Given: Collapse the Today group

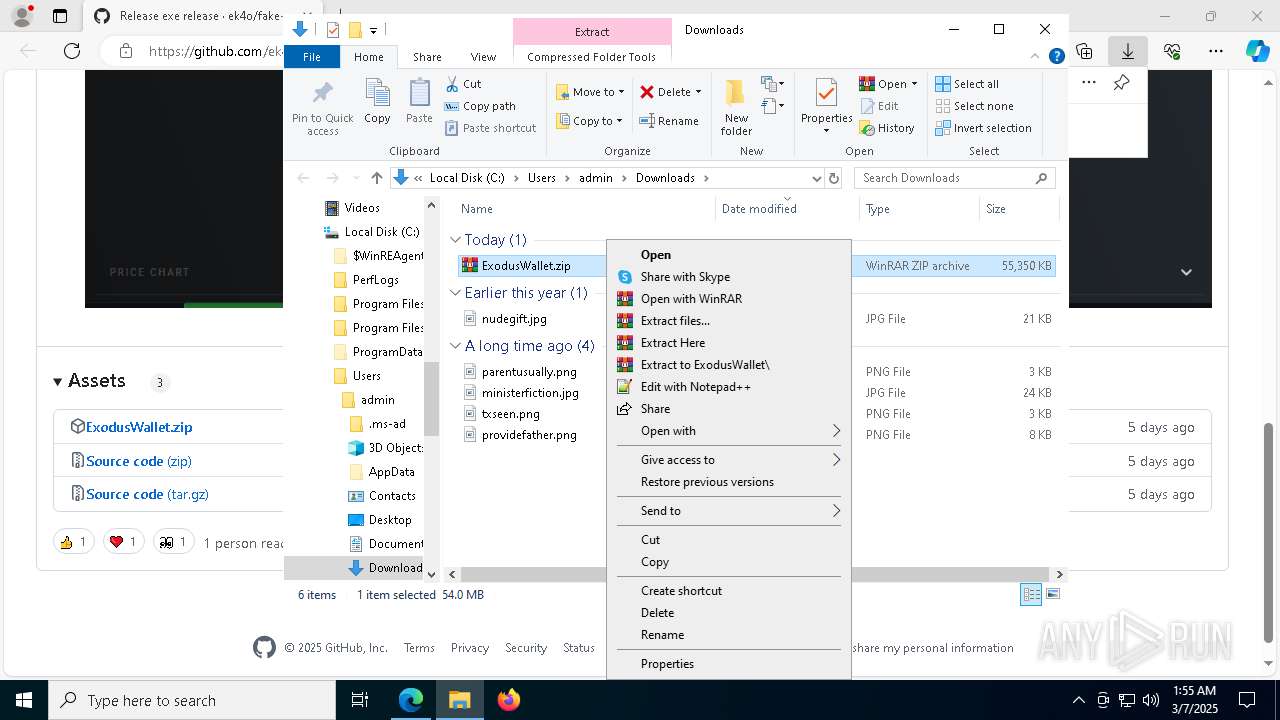Looking at the screenshot, I should 455,240.
